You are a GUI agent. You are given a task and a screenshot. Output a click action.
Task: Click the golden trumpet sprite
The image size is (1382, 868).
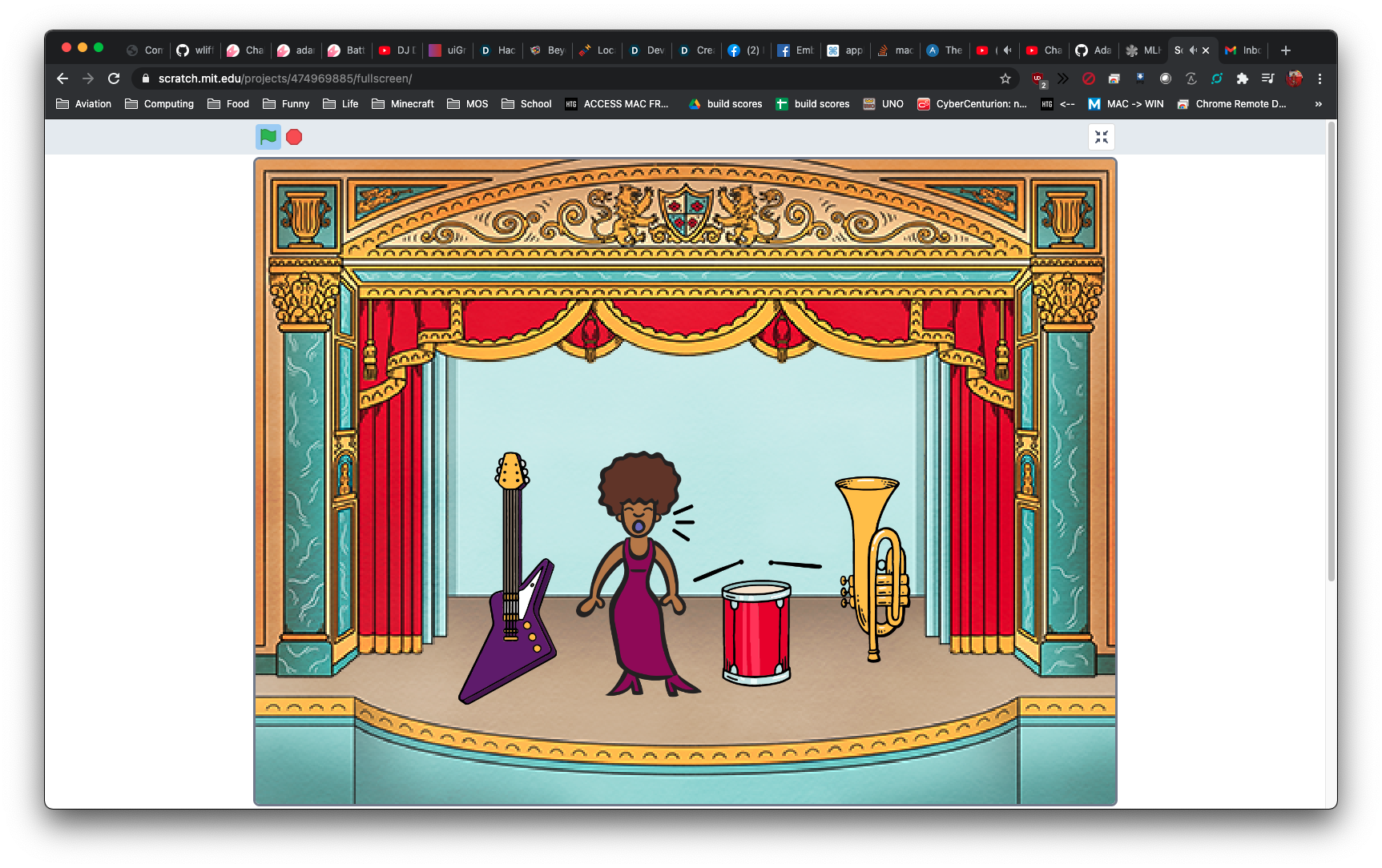click(x=874, y=569)
